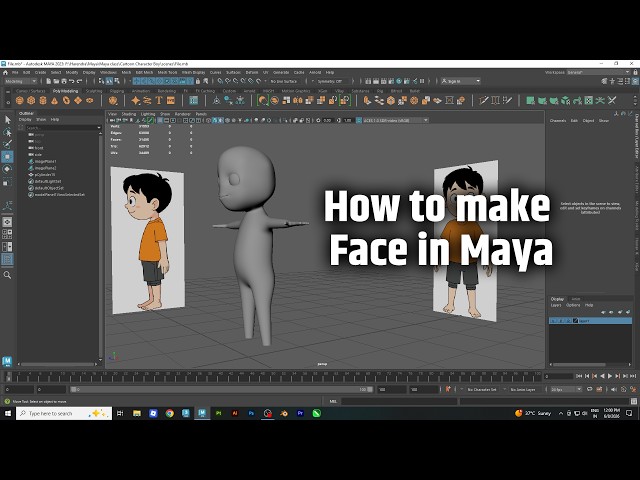Viewport: 640px width, 480px height.
Task: Click the time slider frame ruler
Action: point(275,376)
